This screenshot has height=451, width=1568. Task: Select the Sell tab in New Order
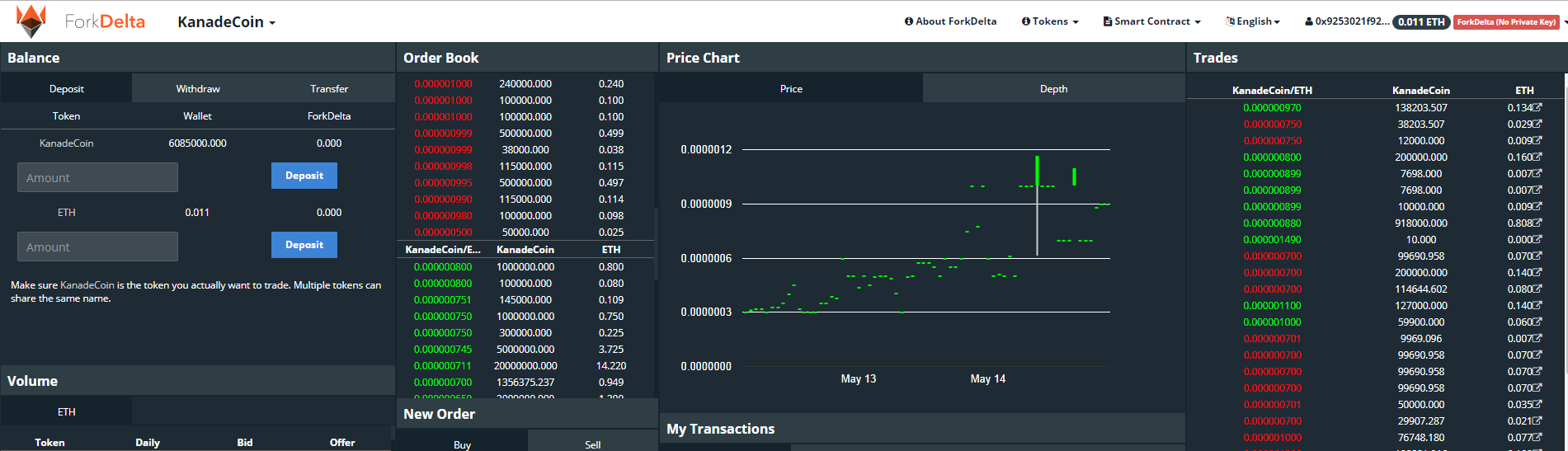[x=592, y=444]
